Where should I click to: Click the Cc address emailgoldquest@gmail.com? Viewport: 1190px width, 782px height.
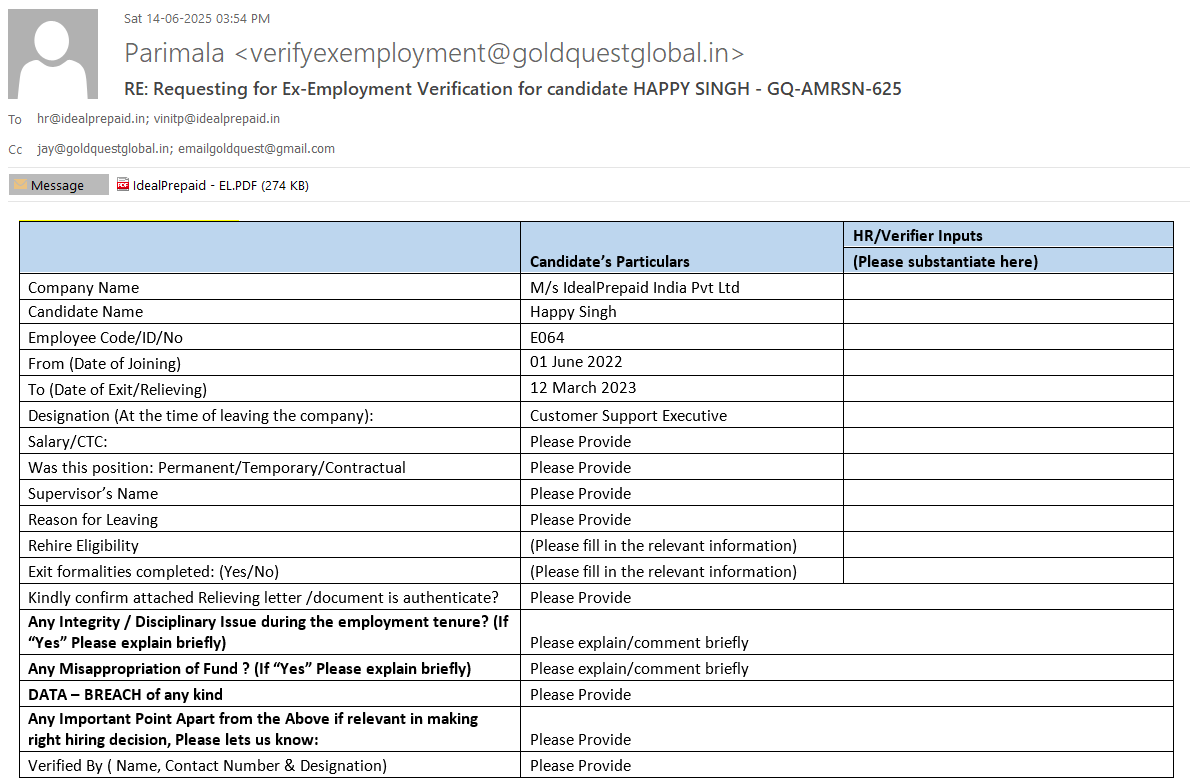(x=256, y=149)
